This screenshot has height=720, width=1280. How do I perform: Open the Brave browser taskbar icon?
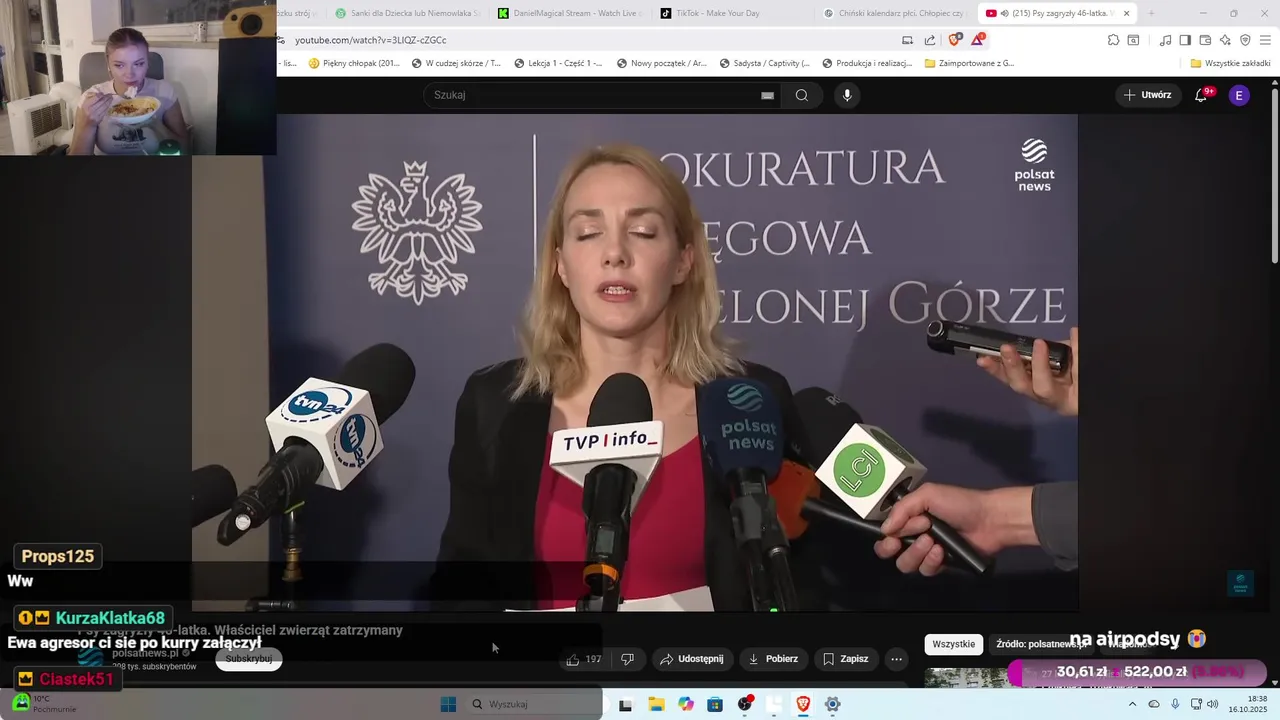pos(803,704)
